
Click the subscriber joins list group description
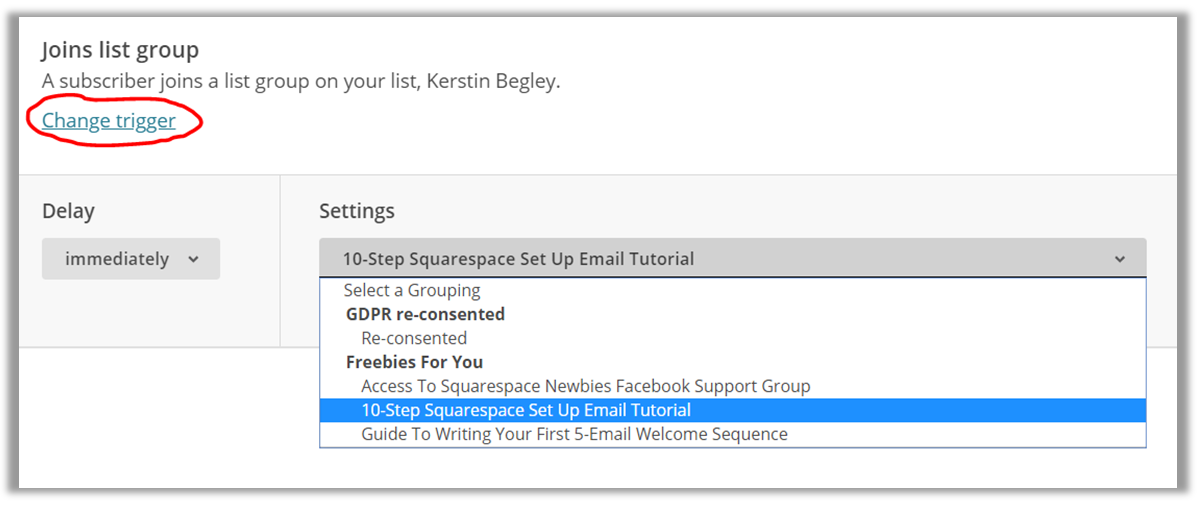[301, 82]
